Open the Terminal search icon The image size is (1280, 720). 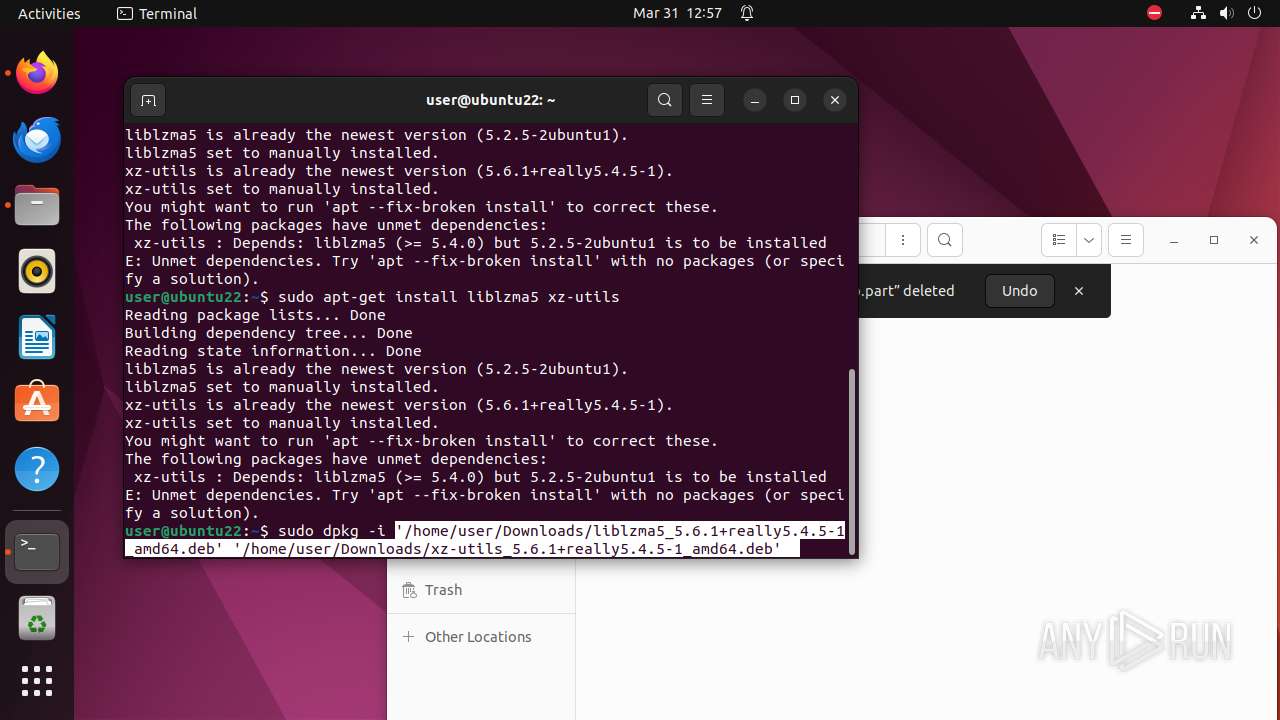(665, 100)
